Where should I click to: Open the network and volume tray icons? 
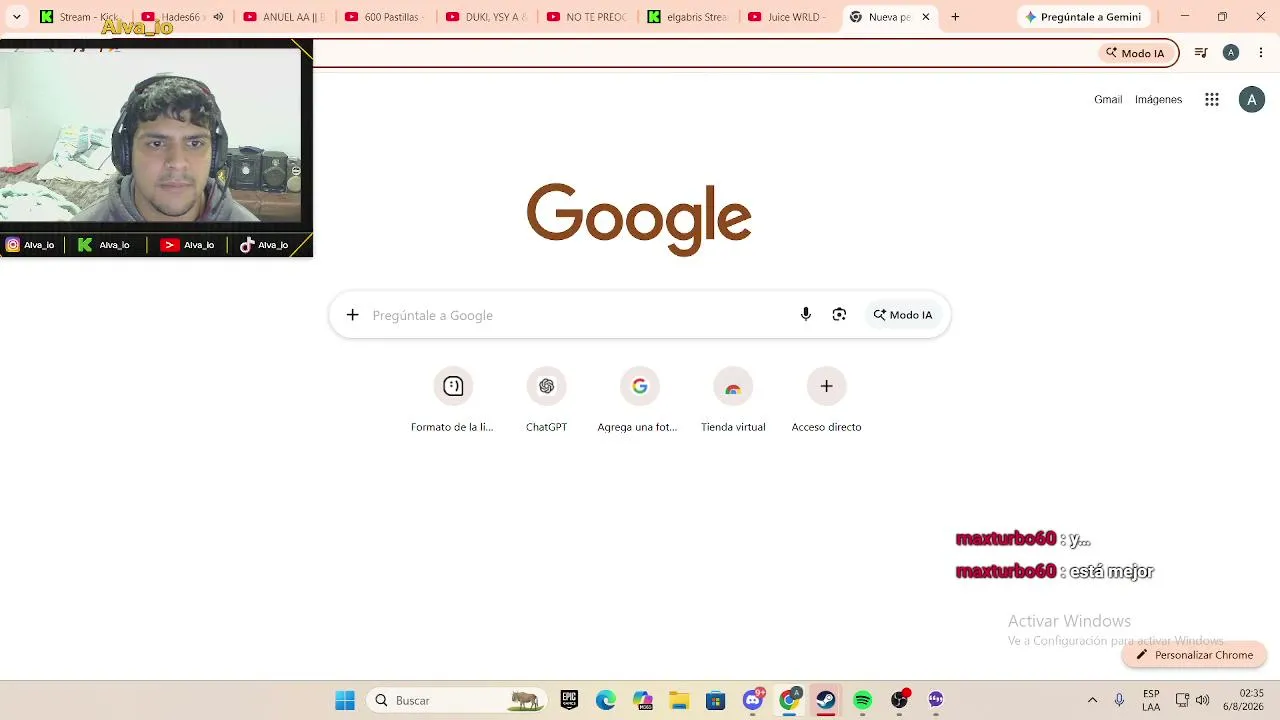pyautogui.click(x=1192, y=700)
